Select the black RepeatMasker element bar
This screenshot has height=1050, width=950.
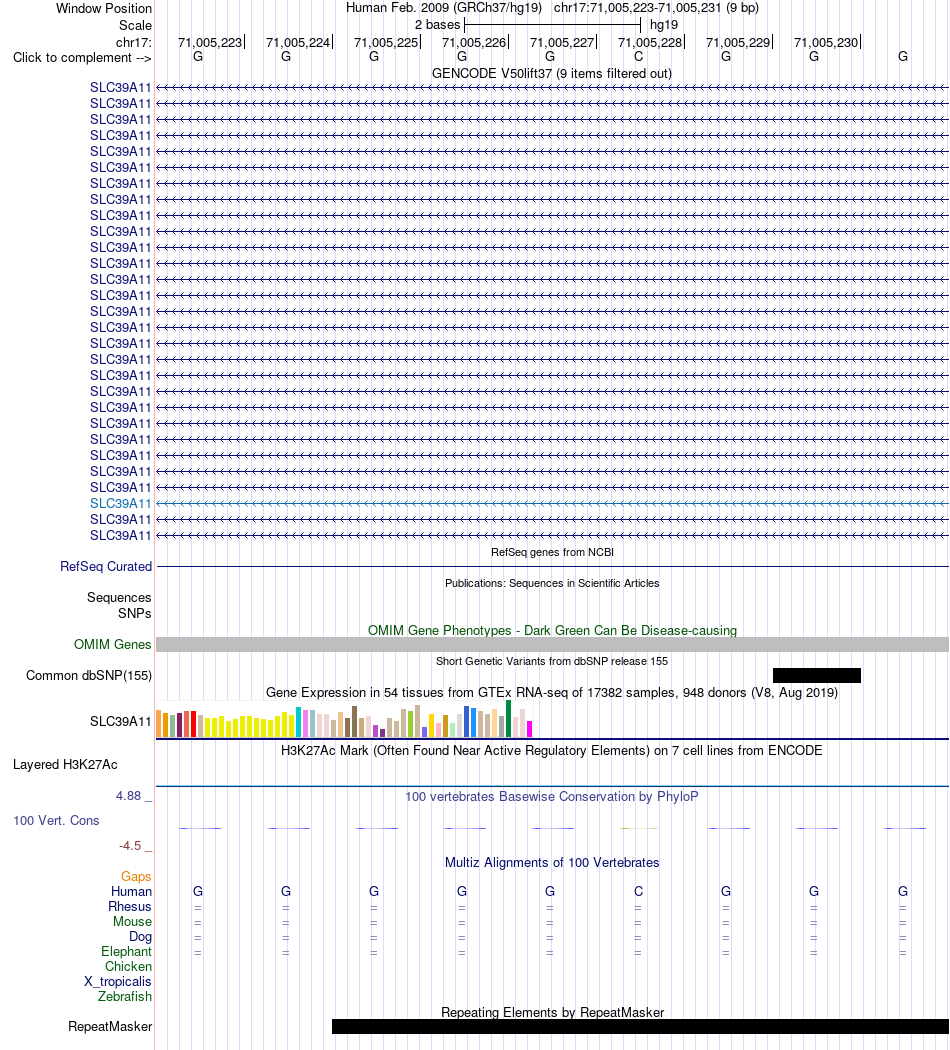641,1027
